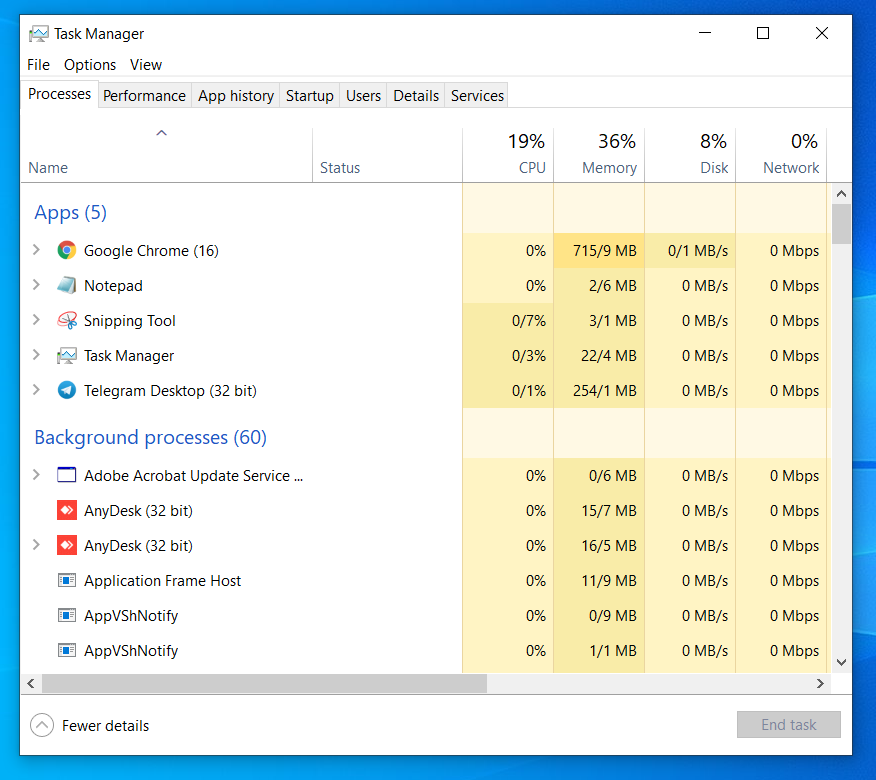Click the vertical scrollbar down arrow
The image size is (876, 780).
(841, 661)
